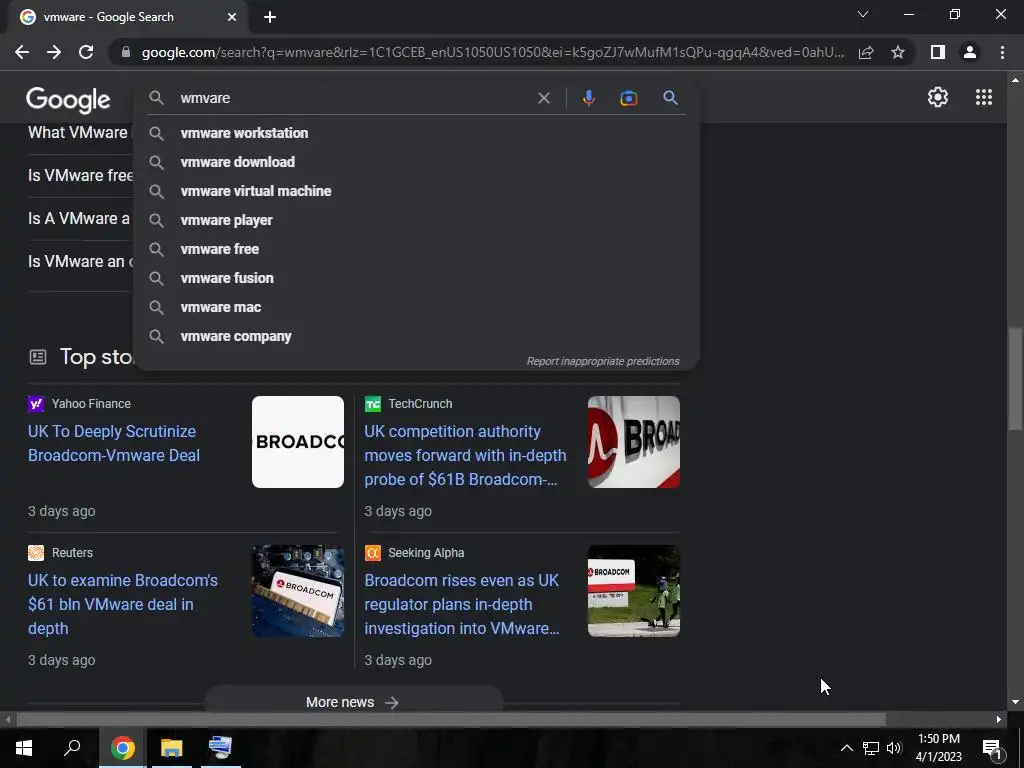1024x768 pixels.
Task: Click the vertical scrollbar thumb
Action: [x=1015, y=379]
